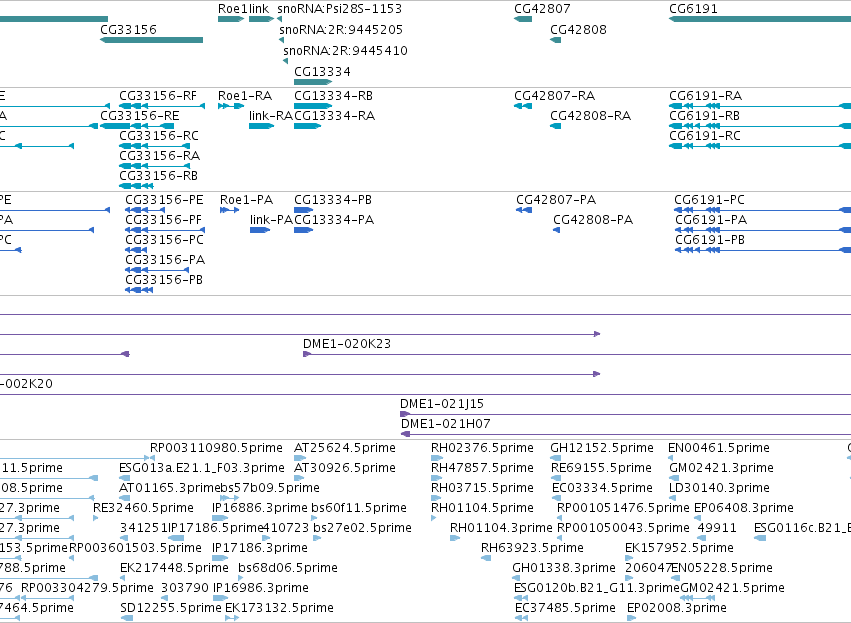Select the AT25624.5prime EST label
This screenshot has width=851, height=623.
tap(345, 448)
